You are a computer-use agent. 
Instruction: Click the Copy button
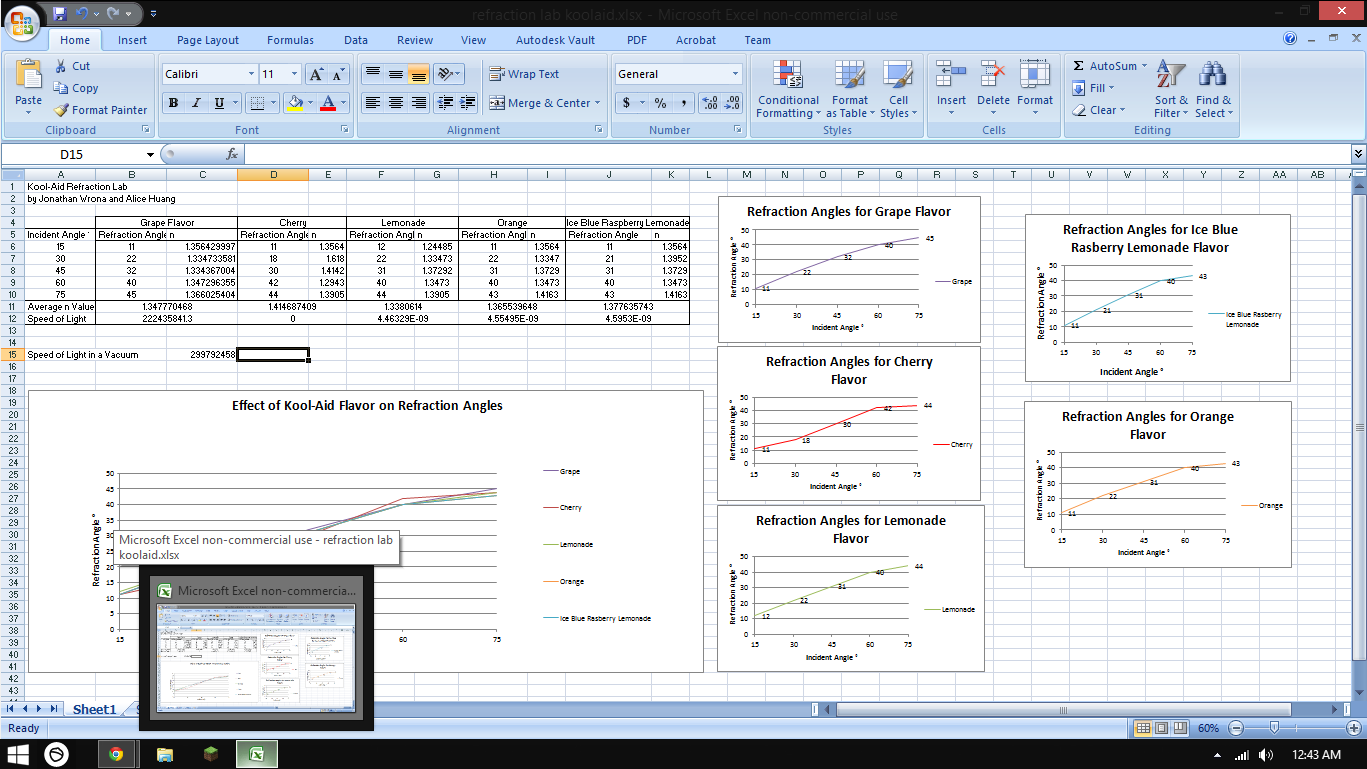coord(76,88)
